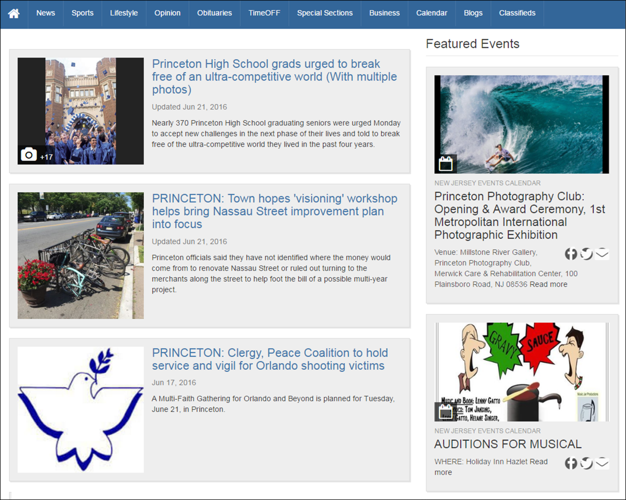
Task: Select TimeOFF in the navigation bar
Action: tap(264, 13)
